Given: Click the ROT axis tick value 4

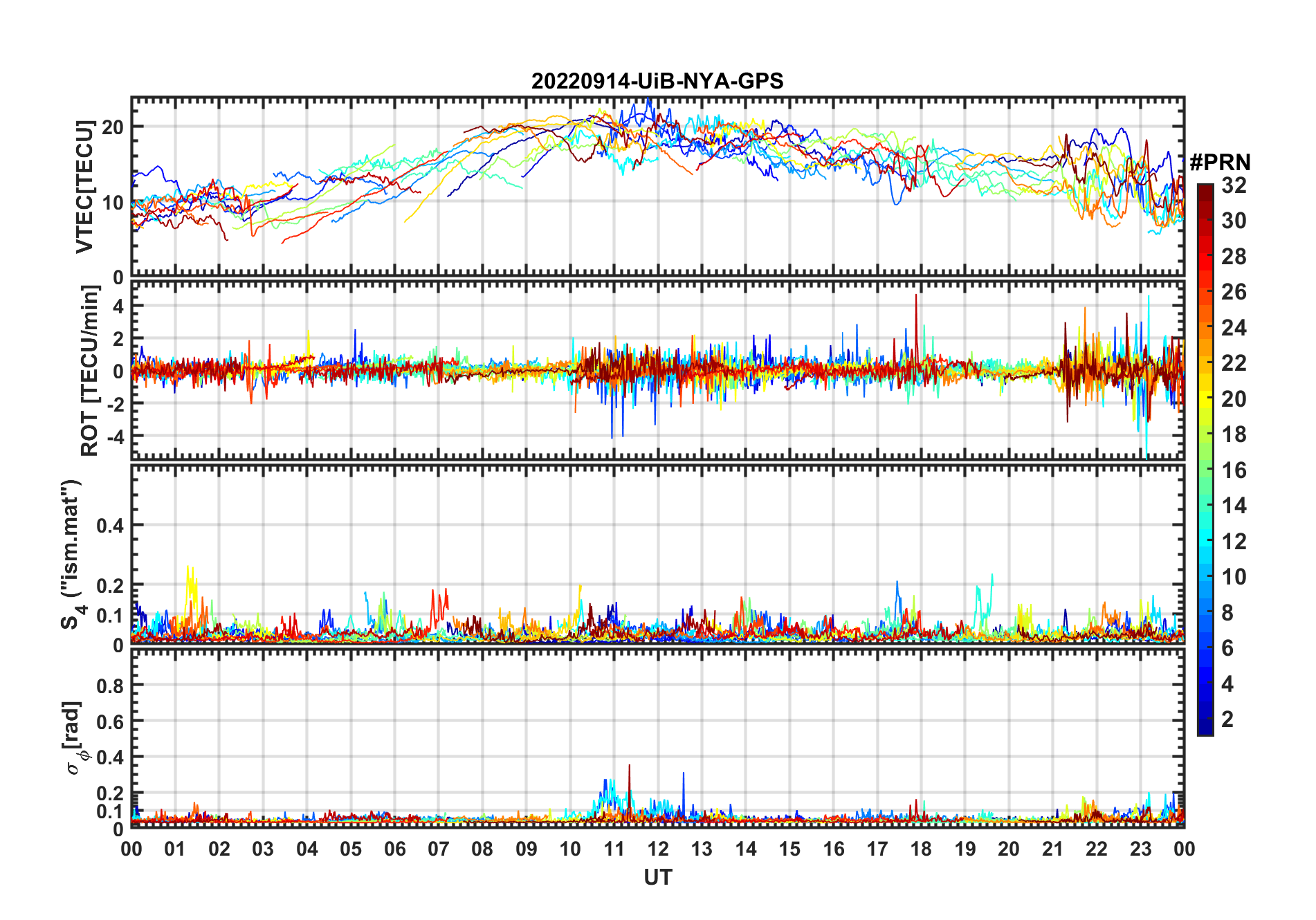Looking at the screenshot, I should point(118,306).
